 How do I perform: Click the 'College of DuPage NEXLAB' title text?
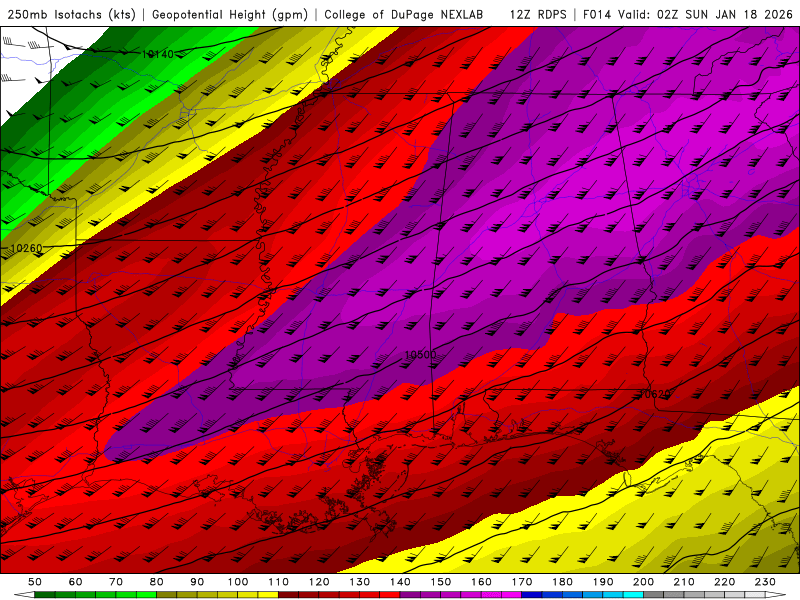click(404, 14)
